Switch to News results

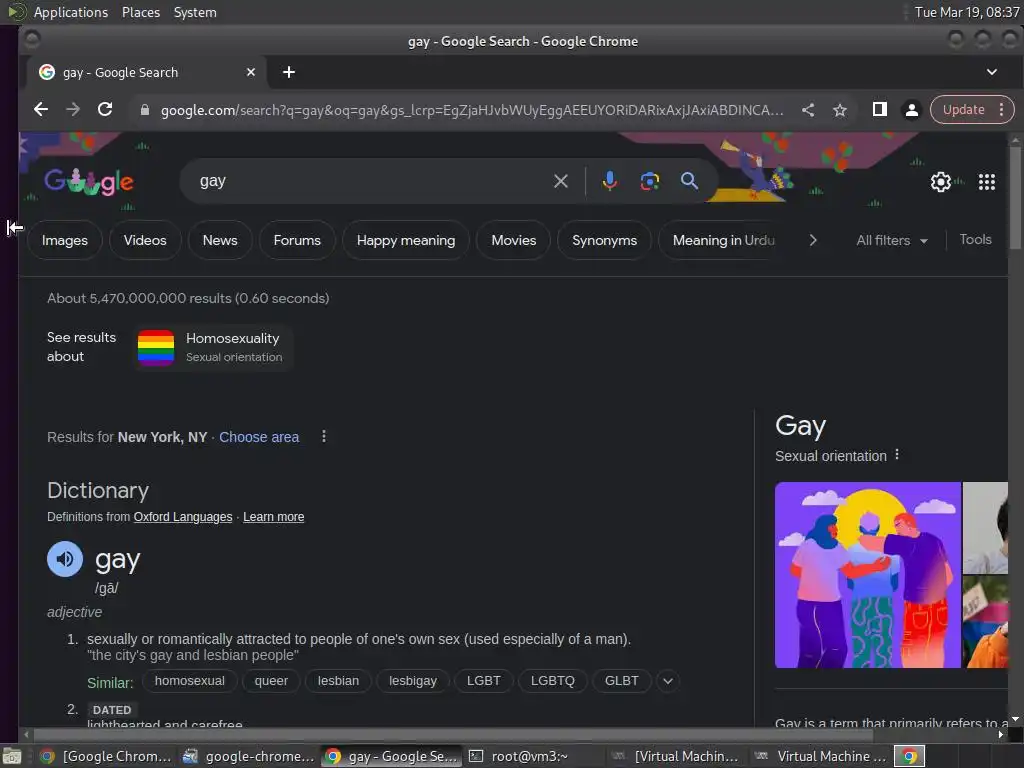[220, 240]
